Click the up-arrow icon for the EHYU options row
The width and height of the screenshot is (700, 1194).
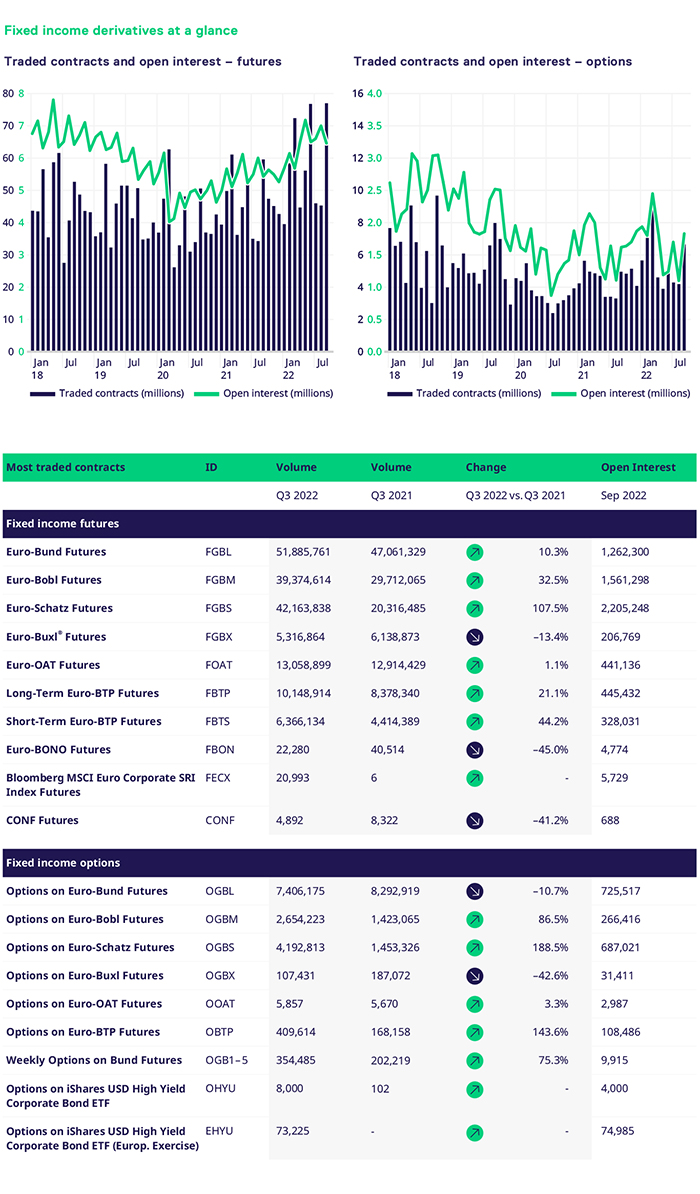474,1133
